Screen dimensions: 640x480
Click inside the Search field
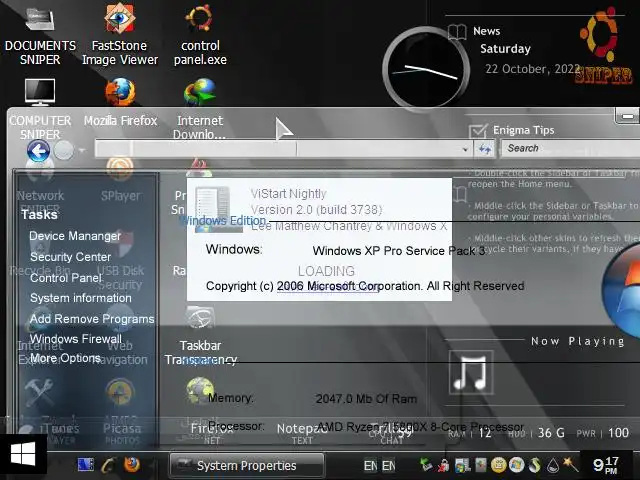[571, 148]
